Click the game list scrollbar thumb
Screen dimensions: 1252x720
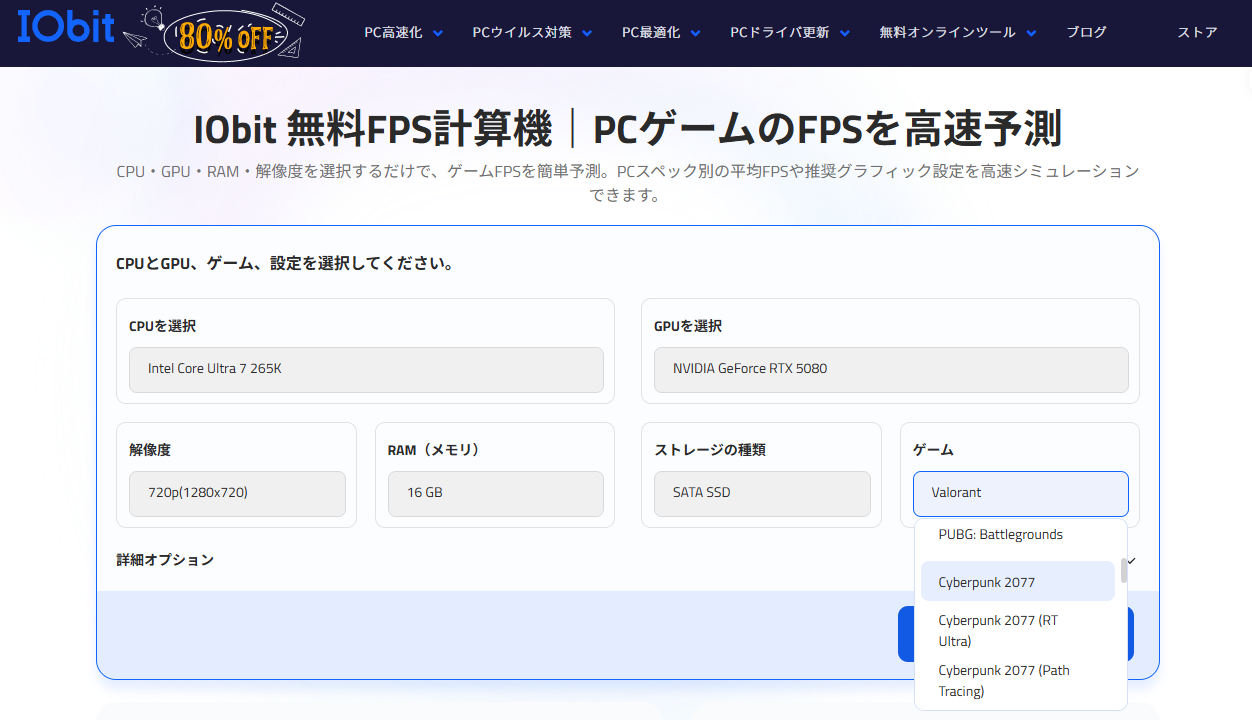[x=1124, y=570]
